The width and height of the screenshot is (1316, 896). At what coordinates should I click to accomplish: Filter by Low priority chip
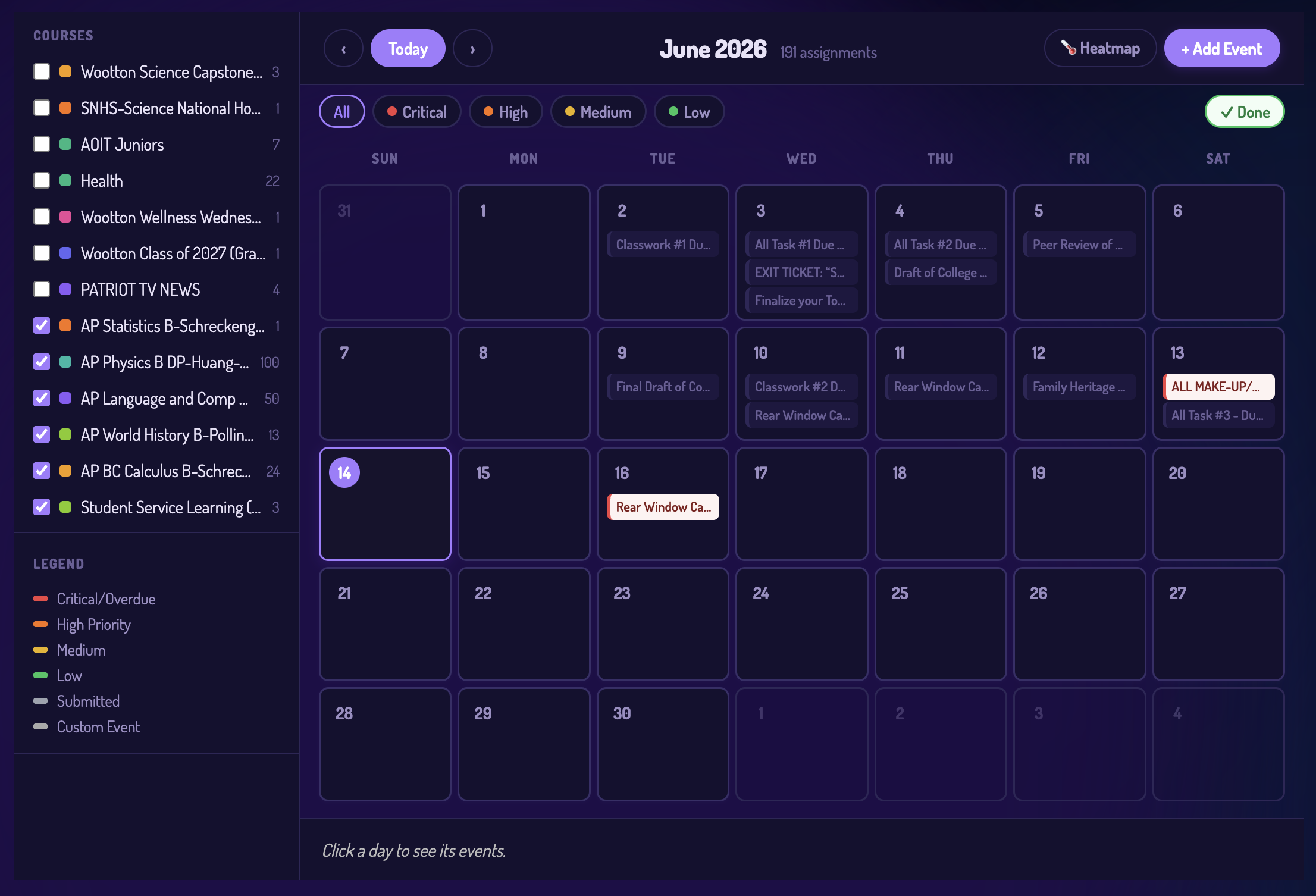point(689,112)
